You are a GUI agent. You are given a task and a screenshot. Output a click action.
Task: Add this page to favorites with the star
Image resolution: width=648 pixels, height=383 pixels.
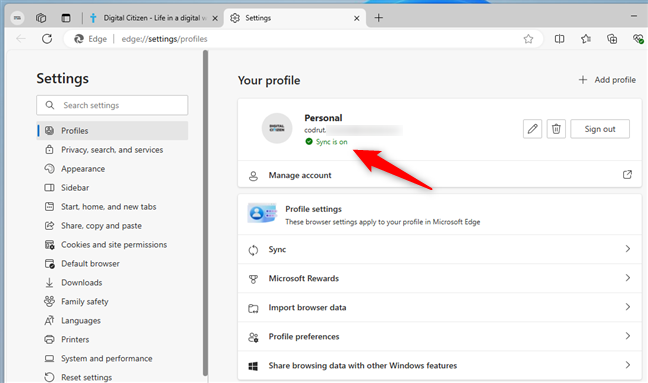[528, 39]
